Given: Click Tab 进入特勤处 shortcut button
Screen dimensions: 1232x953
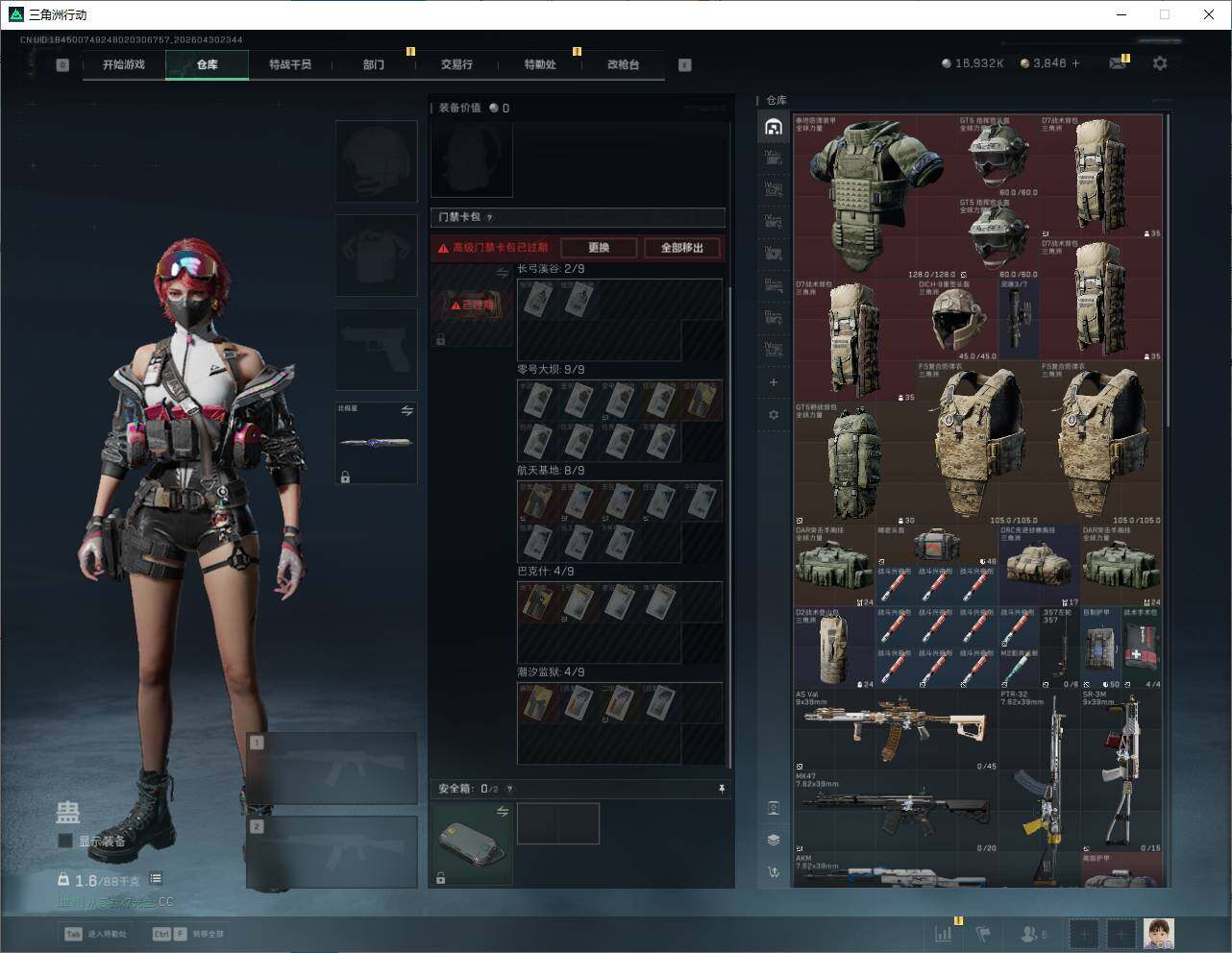Looking at the screenshot, I should coord(96,934).
